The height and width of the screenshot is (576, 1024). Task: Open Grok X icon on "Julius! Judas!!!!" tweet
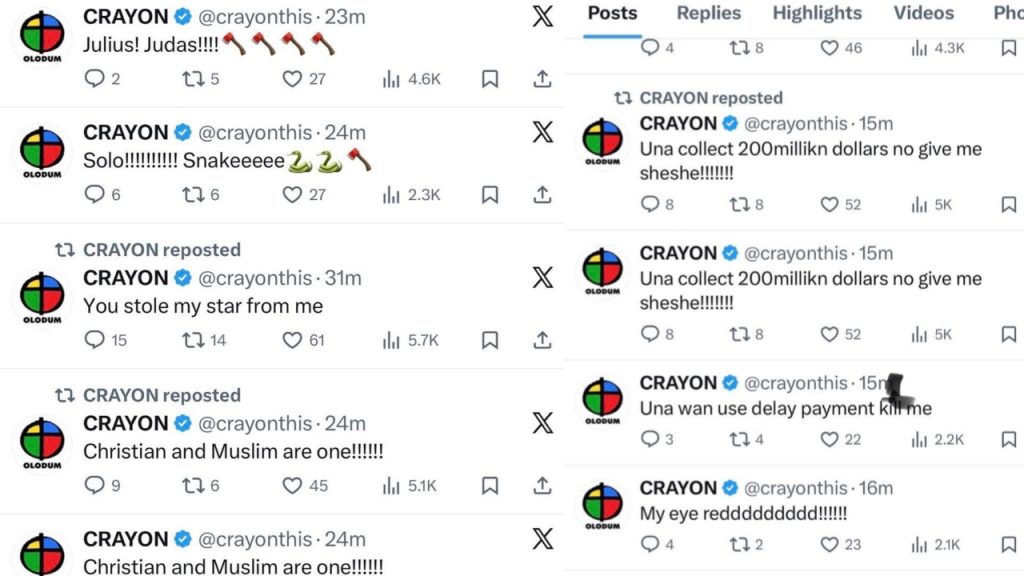pyautogui.click(x=542, y=17)
